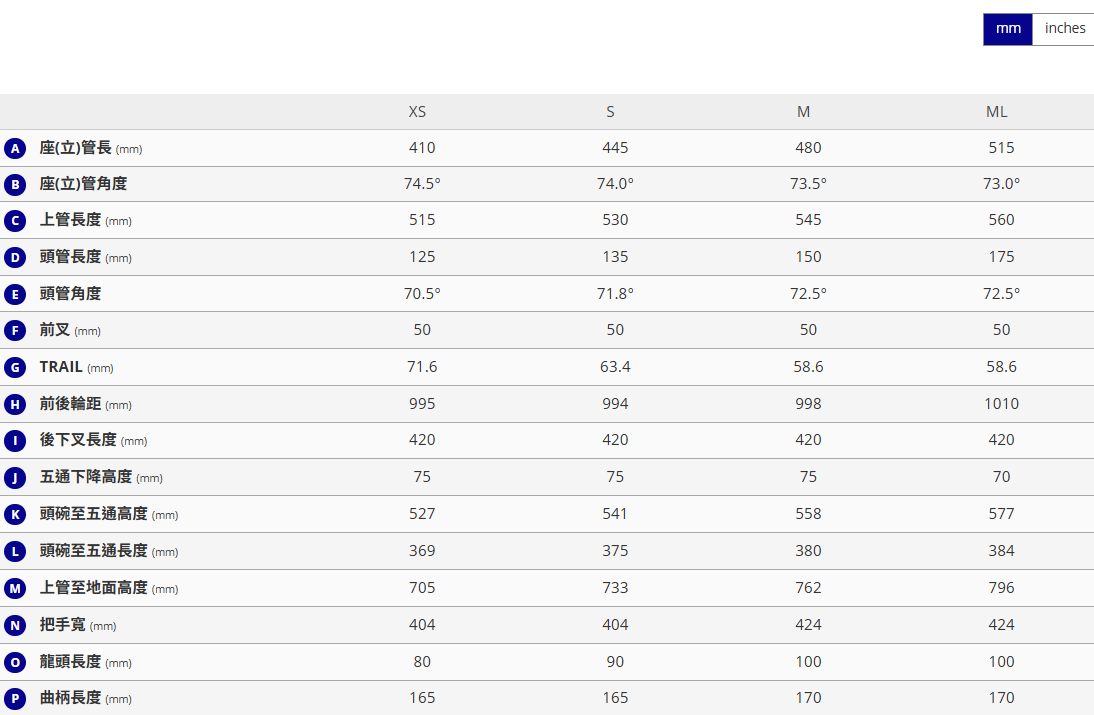Select the N badge for 把手寬

coord(14,626)
